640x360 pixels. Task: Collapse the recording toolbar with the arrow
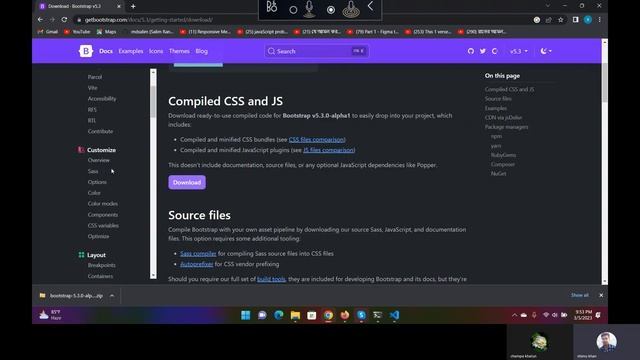(x=370, y=6)
